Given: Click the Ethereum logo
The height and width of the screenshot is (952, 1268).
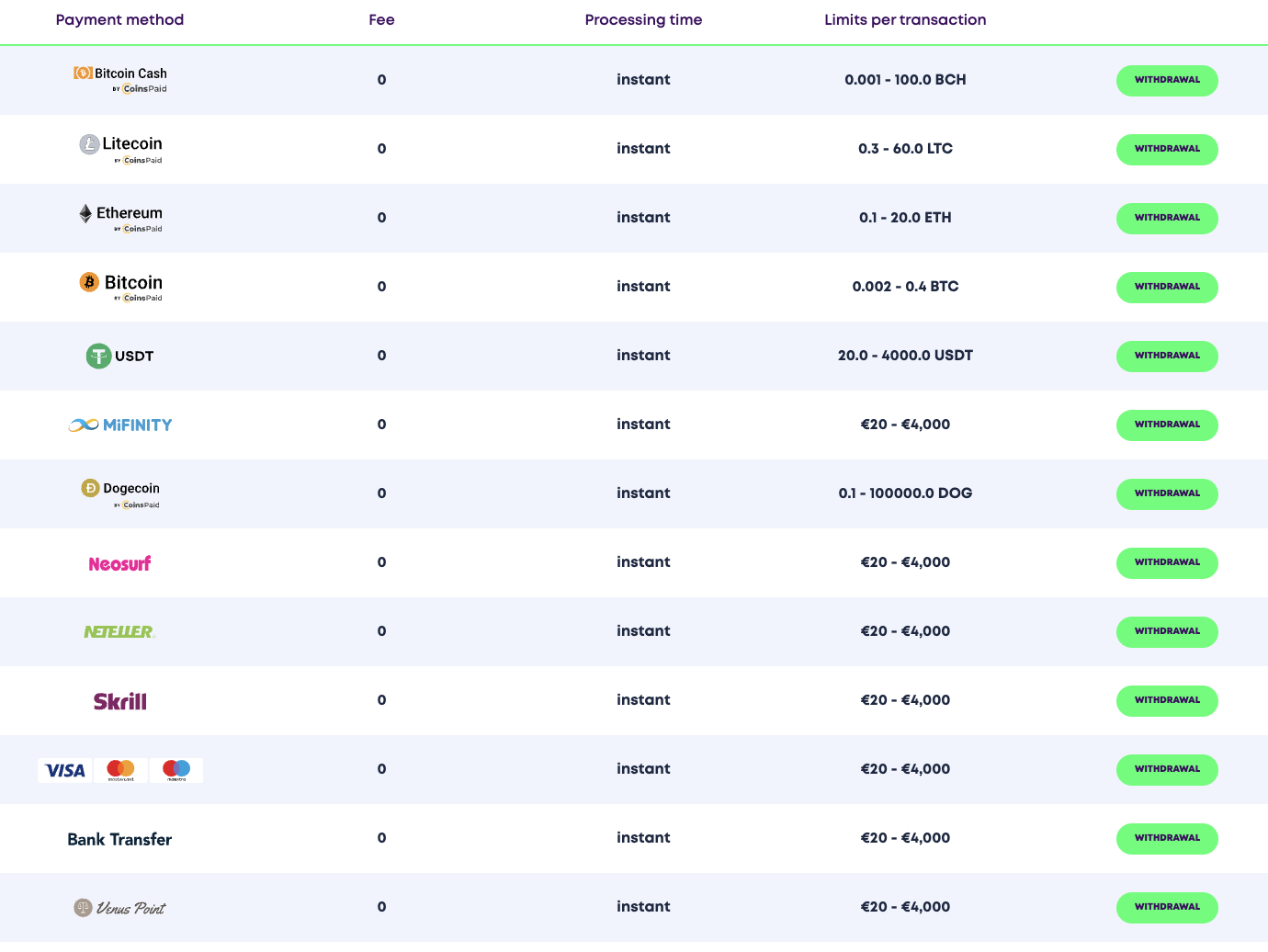Looking at the screenshot, I should (x=120, y=218).
